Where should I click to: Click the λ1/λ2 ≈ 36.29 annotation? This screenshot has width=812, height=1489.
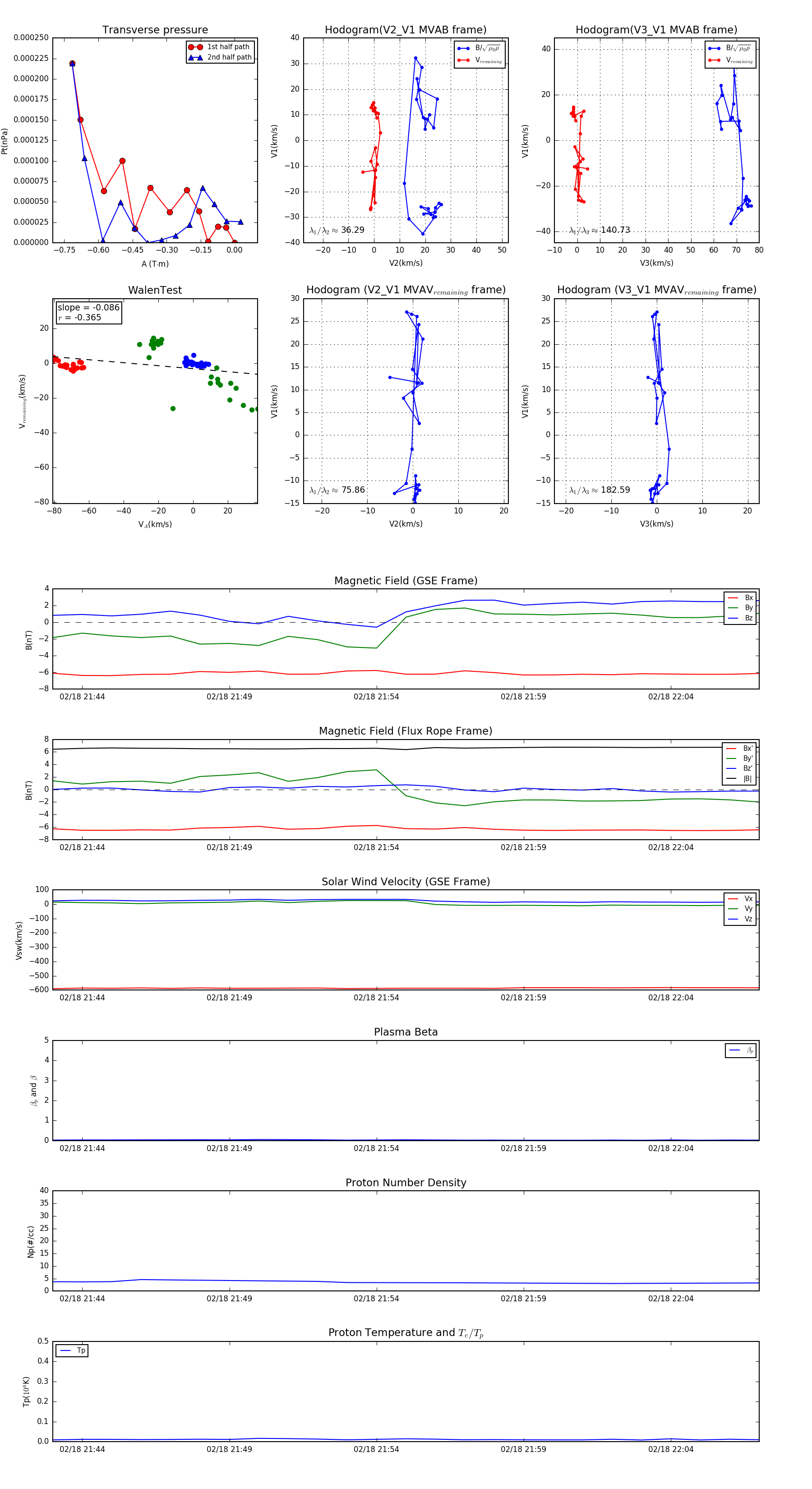337,230
